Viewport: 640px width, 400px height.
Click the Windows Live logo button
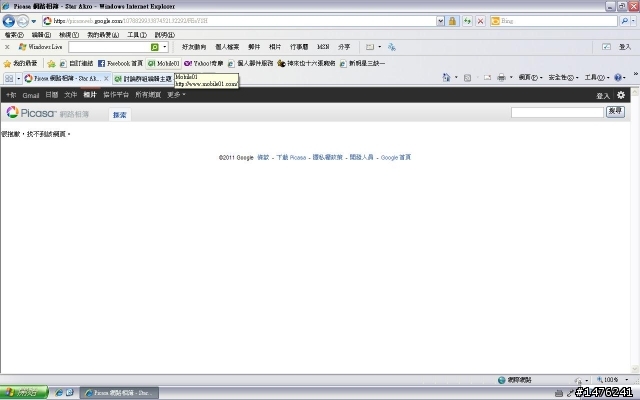(x=40, y=47)
